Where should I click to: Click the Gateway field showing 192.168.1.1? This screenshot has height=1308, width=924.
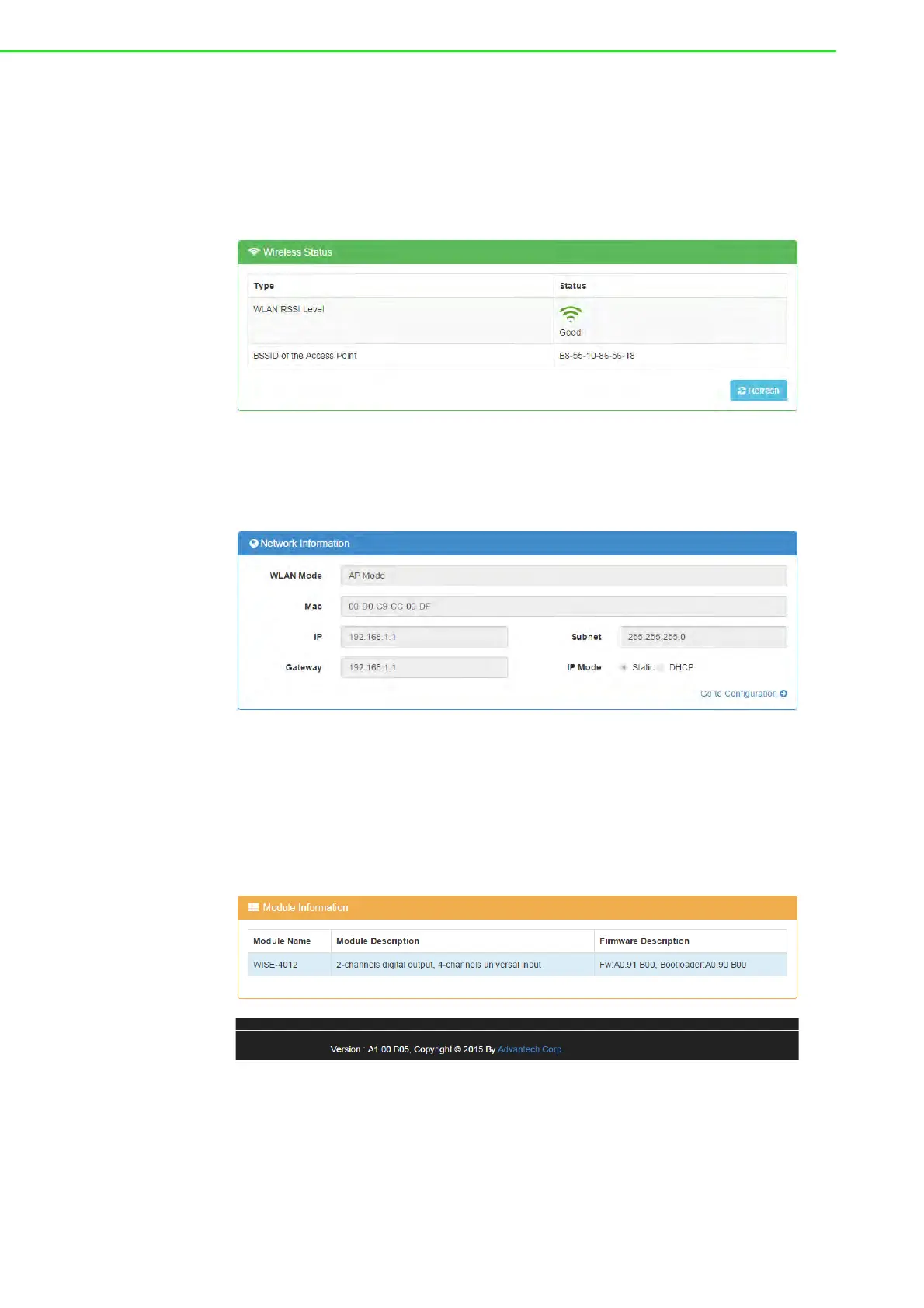click(424, 667)
